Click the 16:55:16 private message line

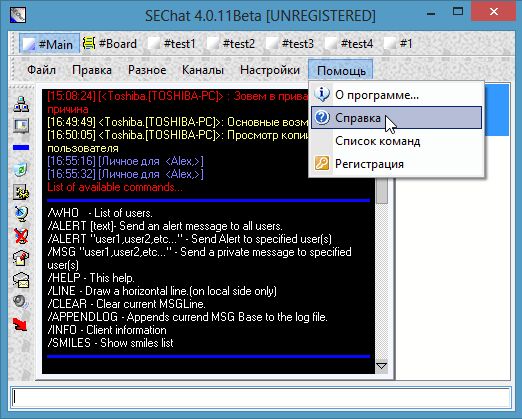click(x=125, y=161)
